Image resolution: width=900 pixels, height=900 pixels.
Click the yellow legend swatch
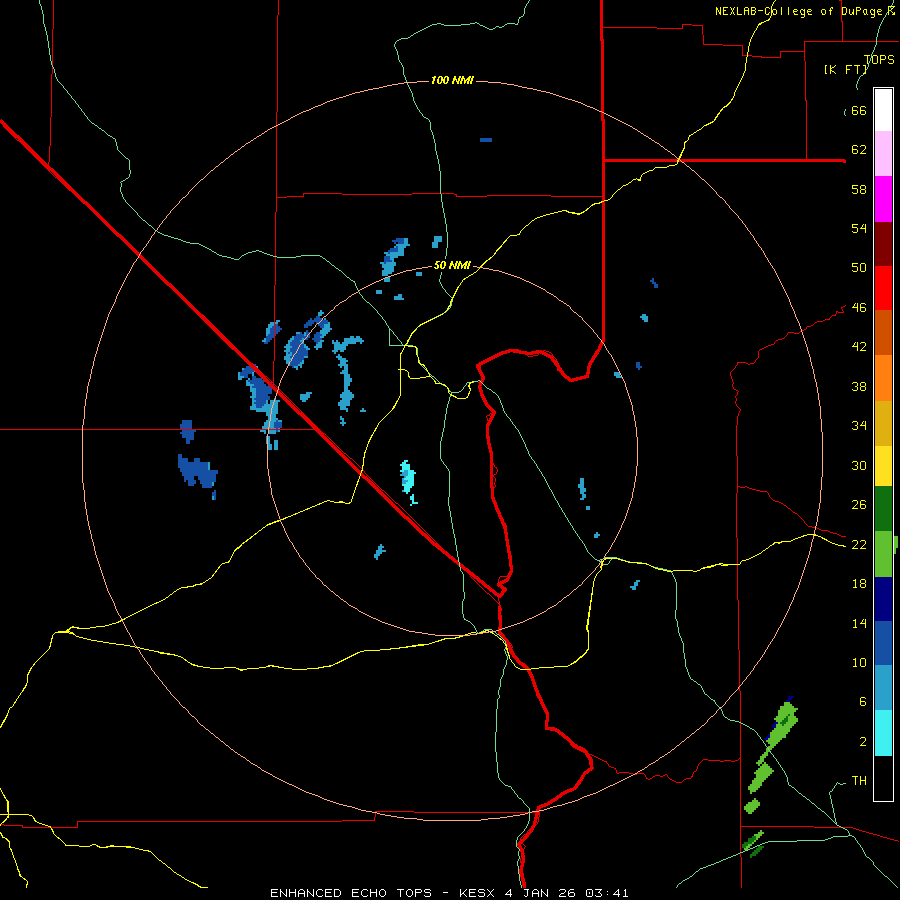tap(883, 466)
